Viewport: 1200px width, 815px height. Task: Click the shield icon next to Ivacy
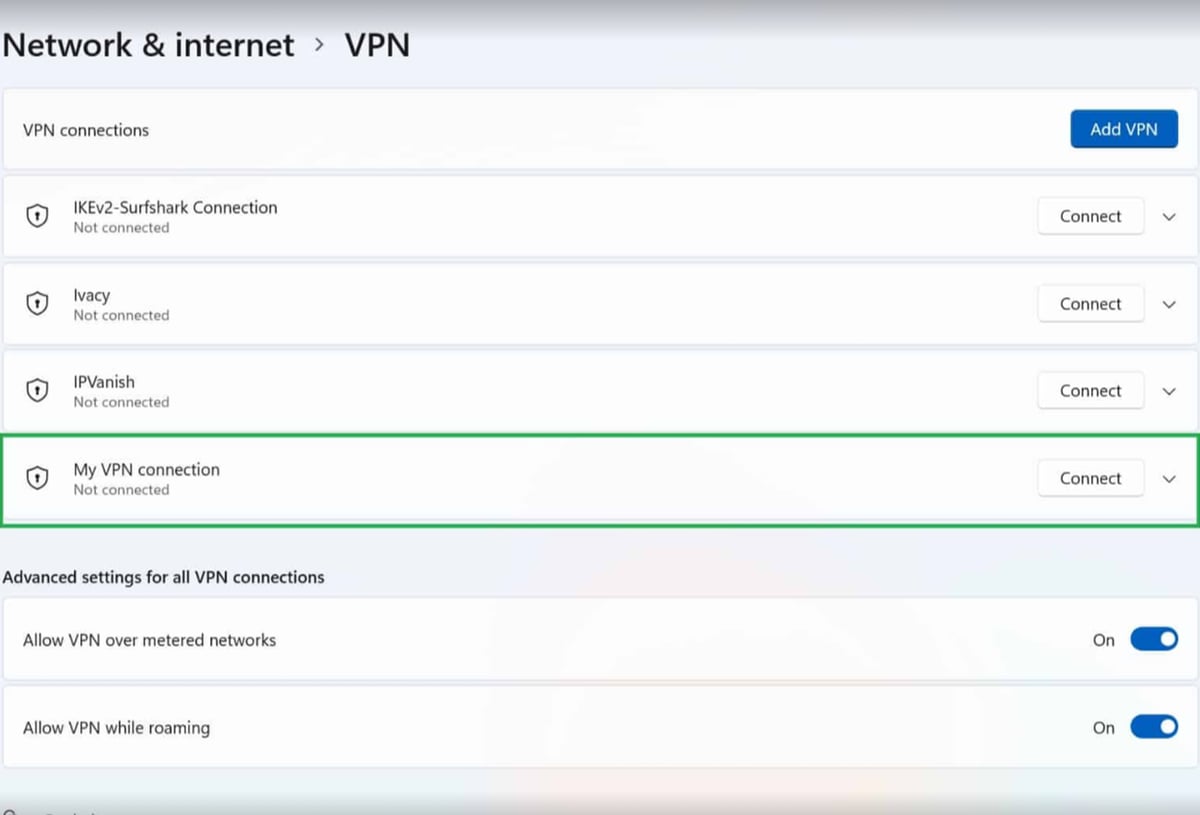tap(37, 303)
